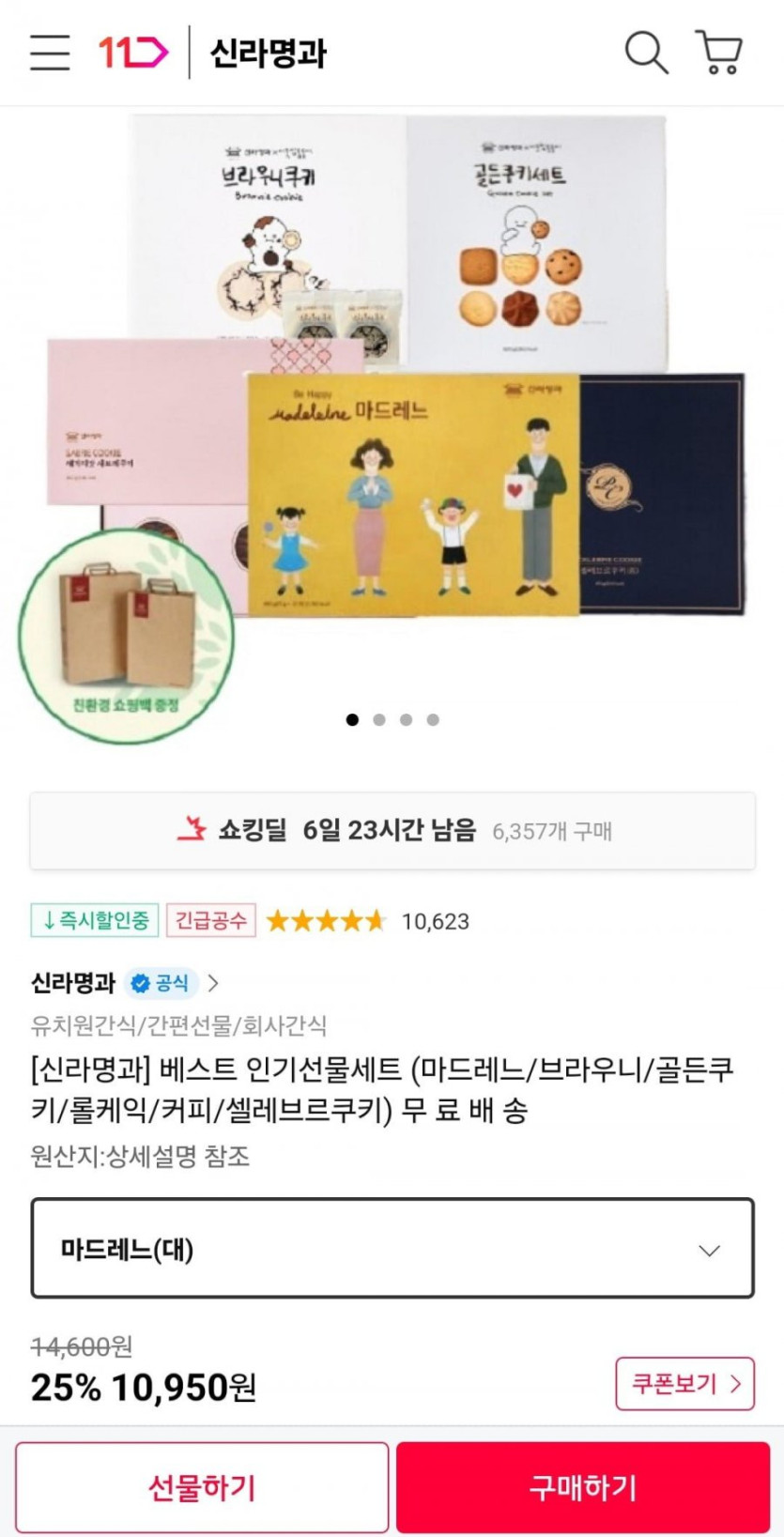Image resolution: width=784 pixels, height=1537 pixels.
Task: Tap the 10,623 review count
Action: 436,922
